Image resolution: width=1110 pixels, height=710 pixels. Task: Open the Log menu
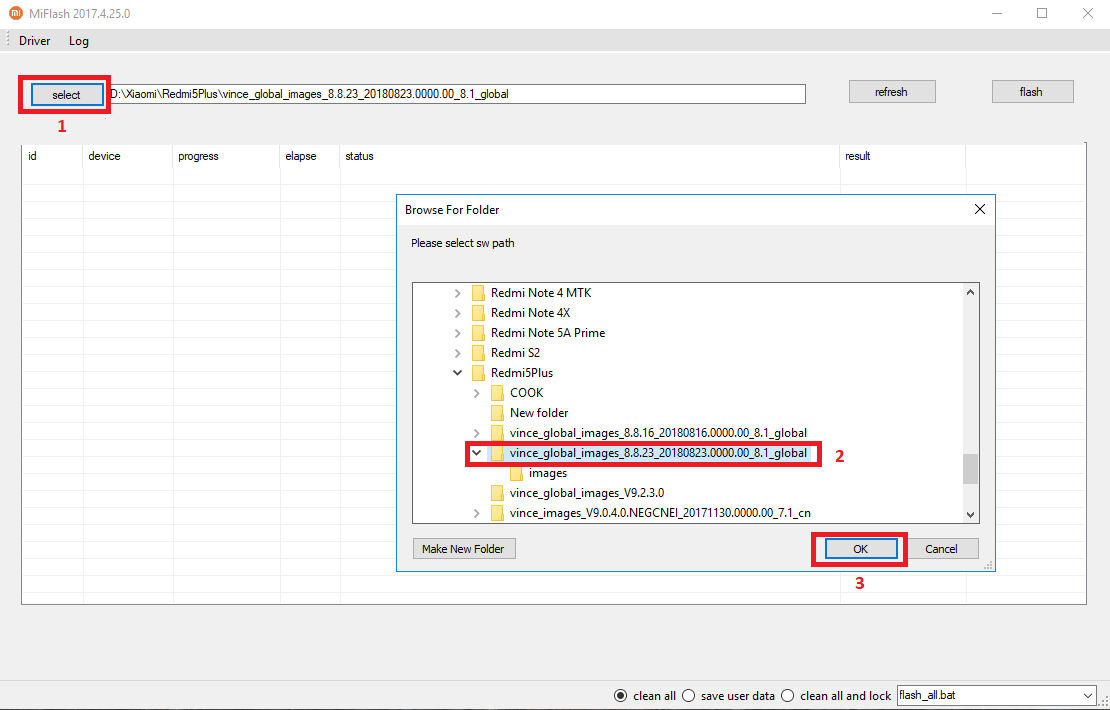click(79, 41)
